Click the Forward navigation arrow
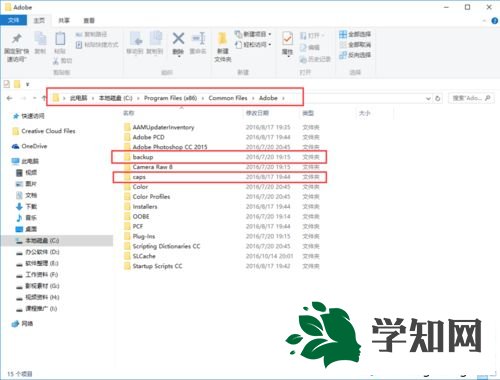Screen dimensions: 500x380 [23, 98]
